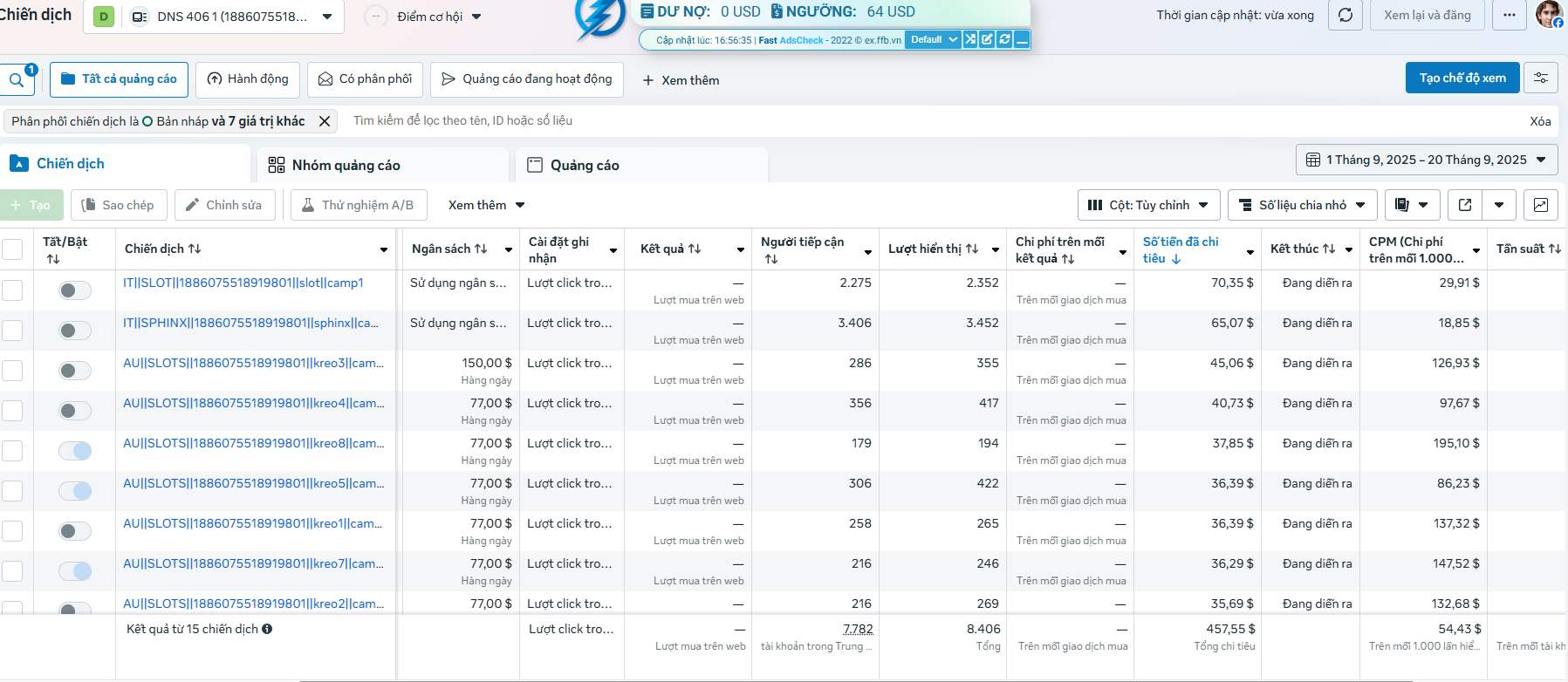
Task: Click info icon beside Kết quả từ 15 chiến dịch
Action: (x=267, y=629)
